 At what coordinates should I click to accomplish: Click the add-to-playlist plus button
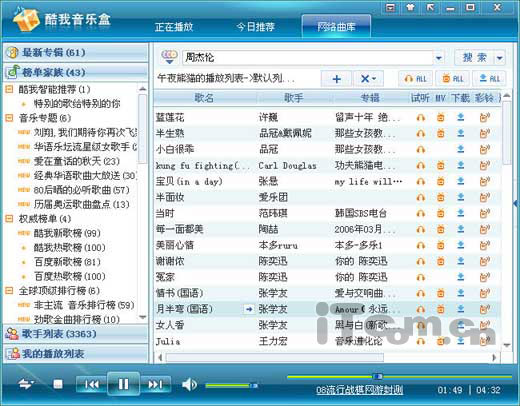[x=336, y=79]
